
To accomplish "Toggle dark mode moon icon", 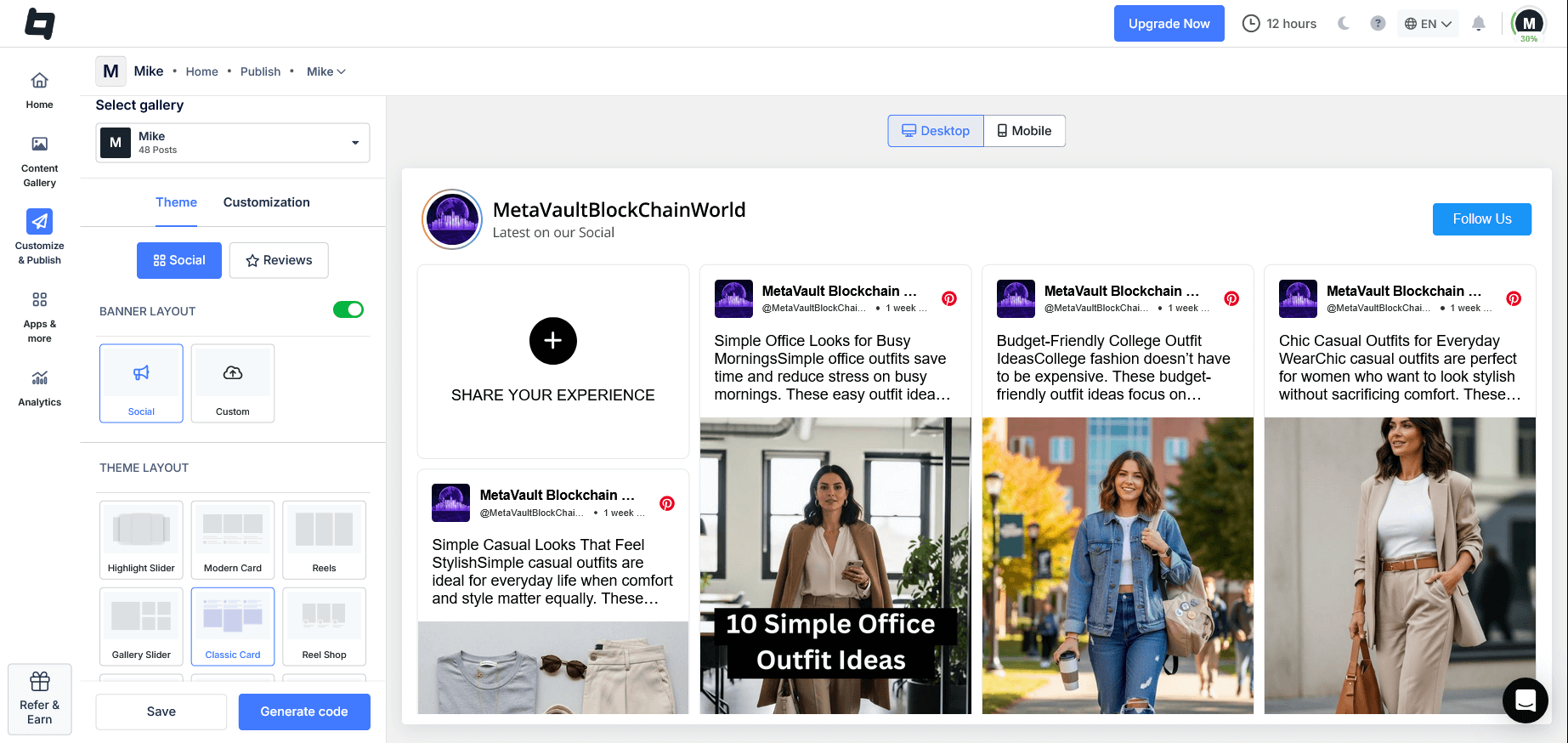I will 1344,24.
